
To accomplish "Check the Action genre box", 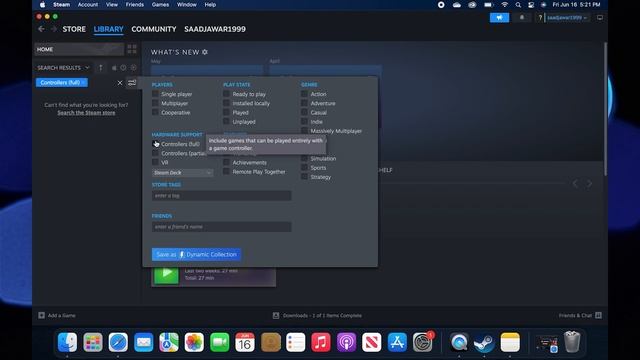I will pyautogui.click(x=304, y=94).
